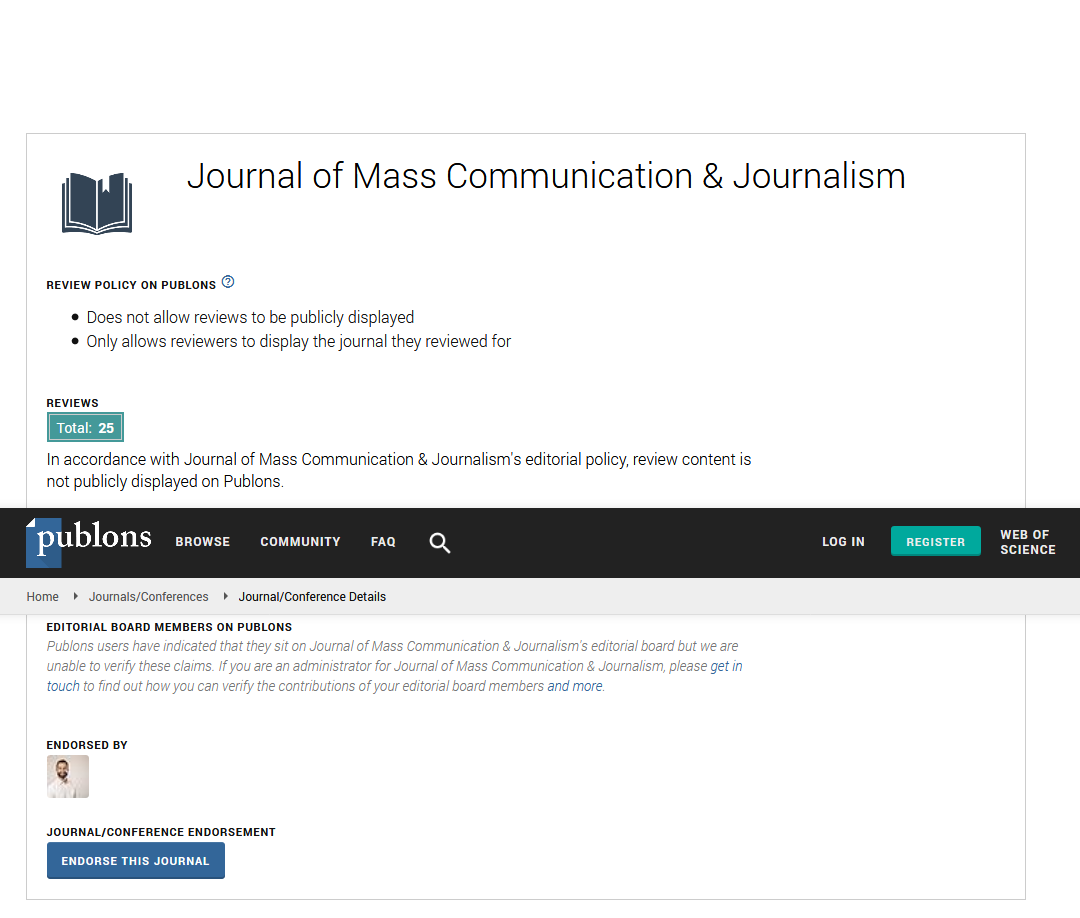Open the Browse menu

pos(203,542)
